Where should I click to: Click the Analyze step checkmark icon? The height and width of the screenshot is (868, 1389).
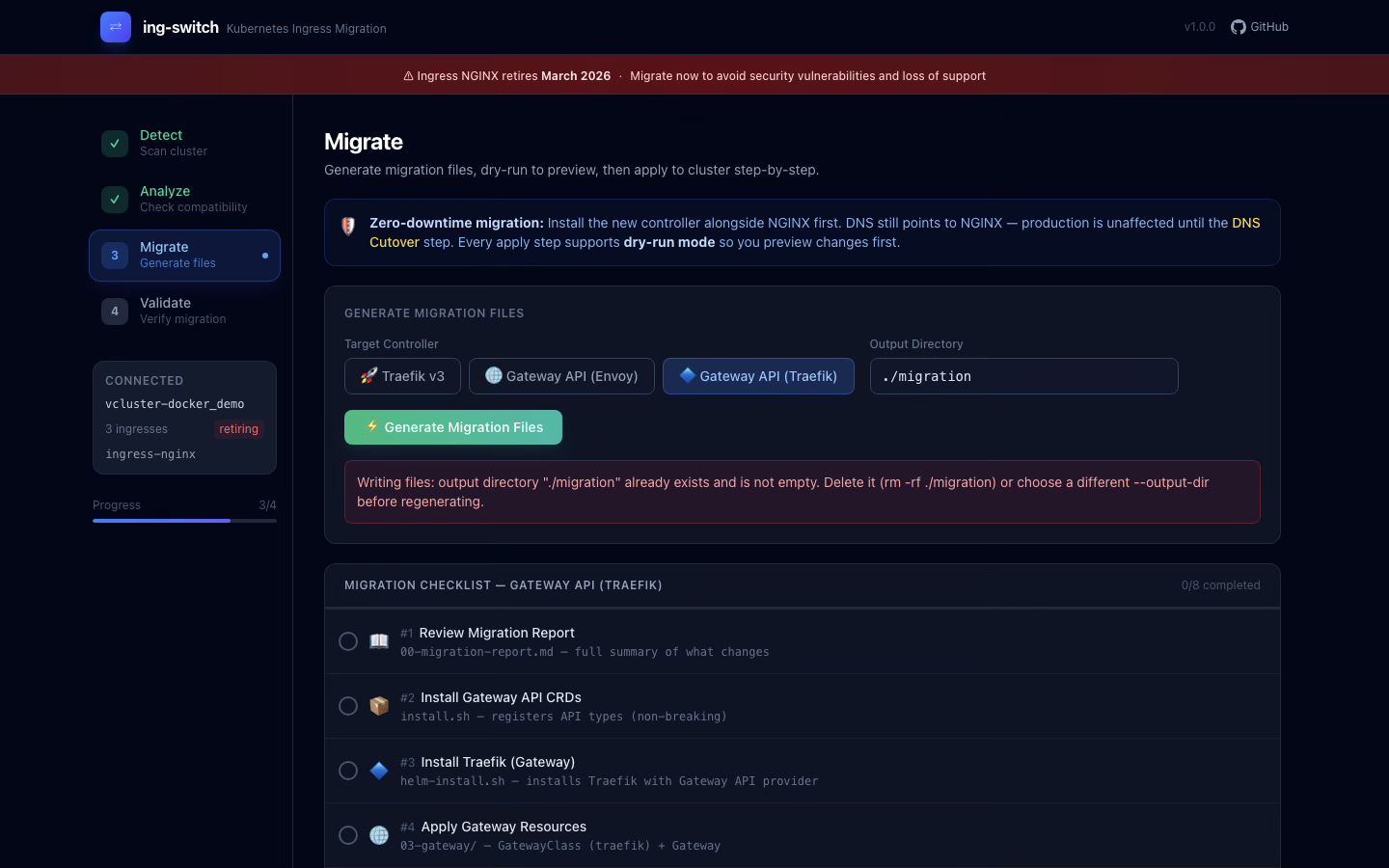coord(115,200)
